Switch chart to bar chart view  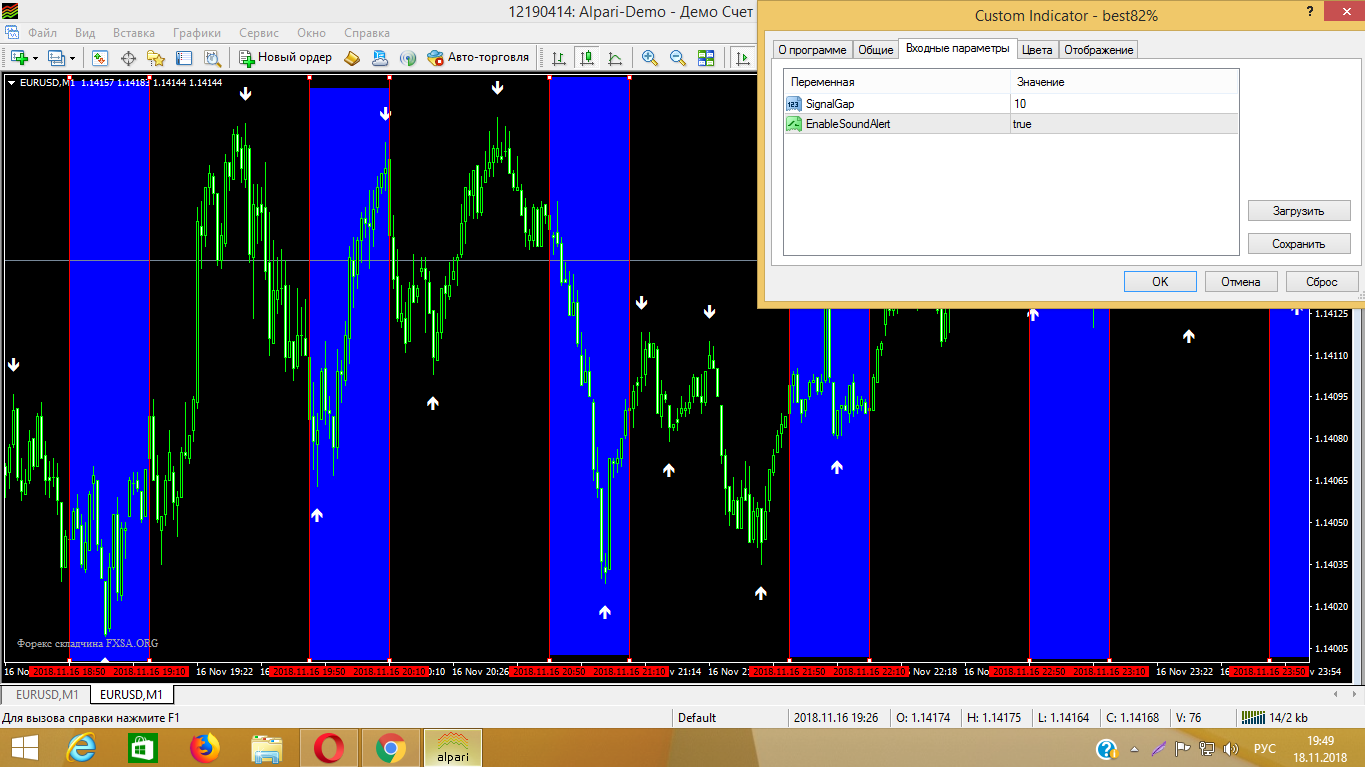pyautogui.click(x=558, y=58)
